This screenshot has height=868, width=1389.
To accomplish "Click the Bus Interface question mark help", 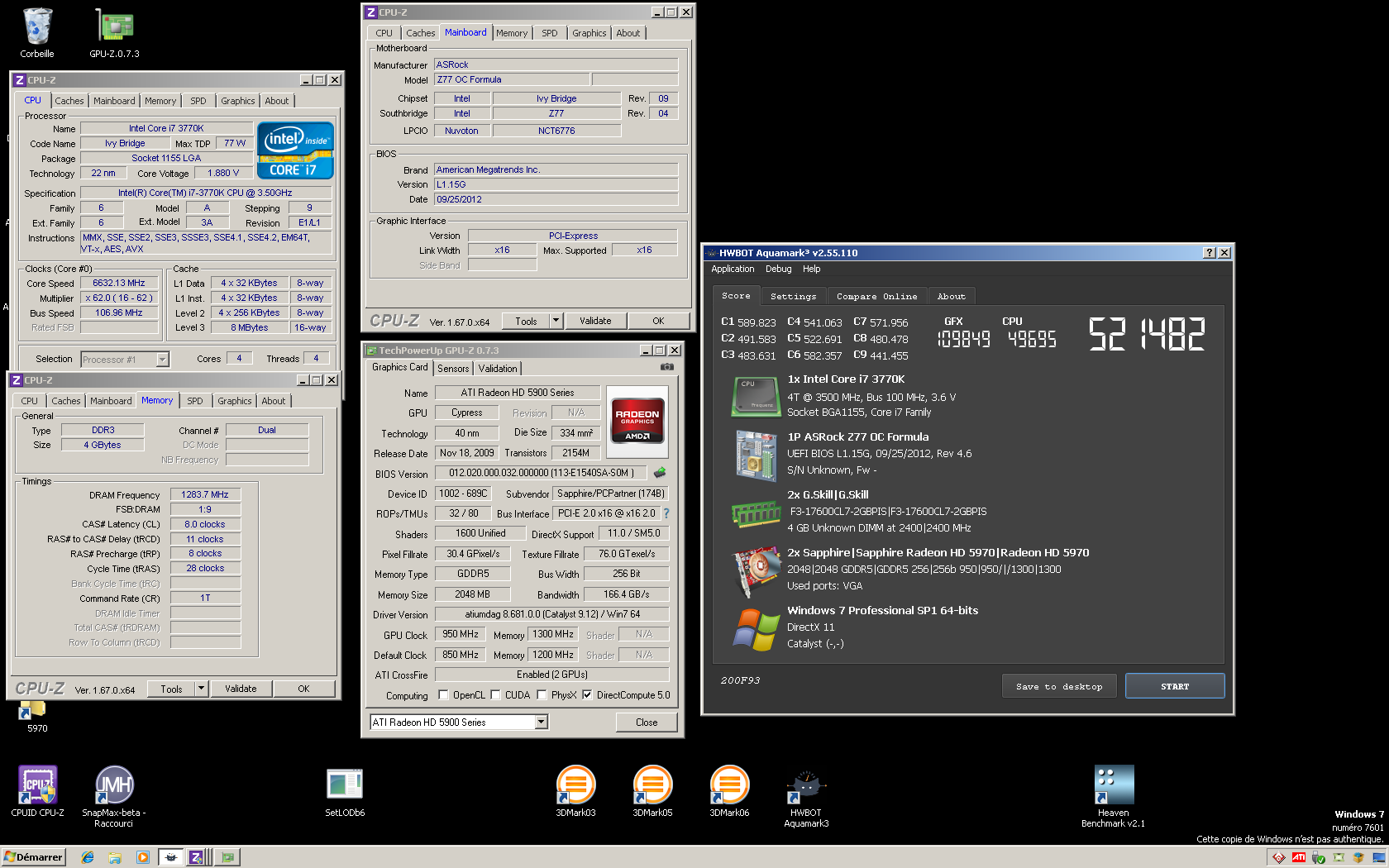I will click(666, 513).
